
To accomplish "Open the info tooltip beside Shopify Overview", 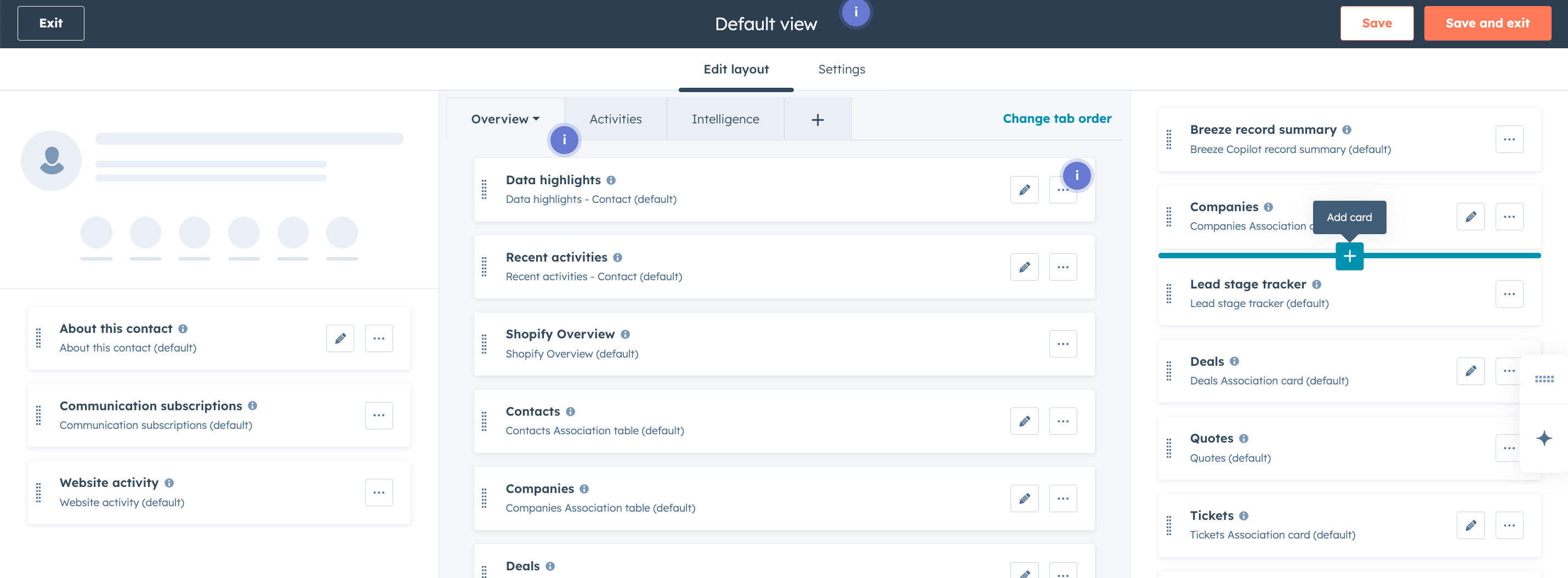I will (x=625, y=335).
